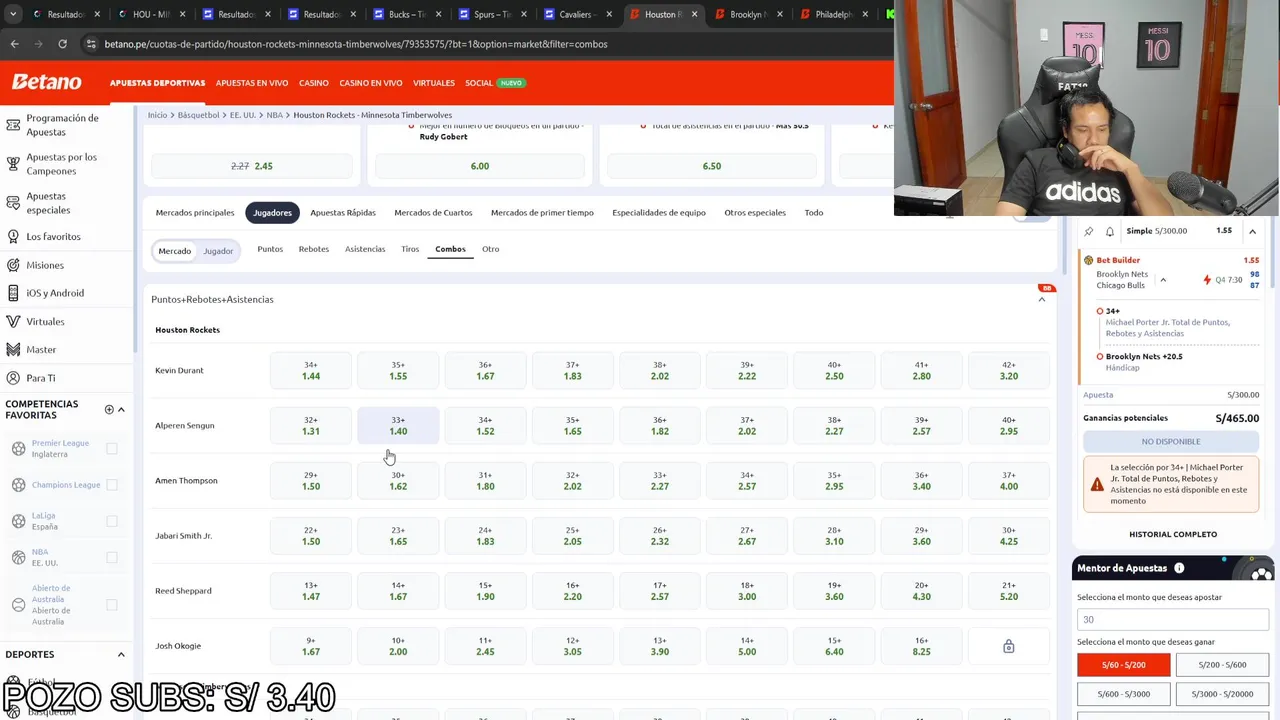This screenshot has height=720, width=1280.
Task: Collapse the Competencias Favoritas list
Action: point(121,409)
